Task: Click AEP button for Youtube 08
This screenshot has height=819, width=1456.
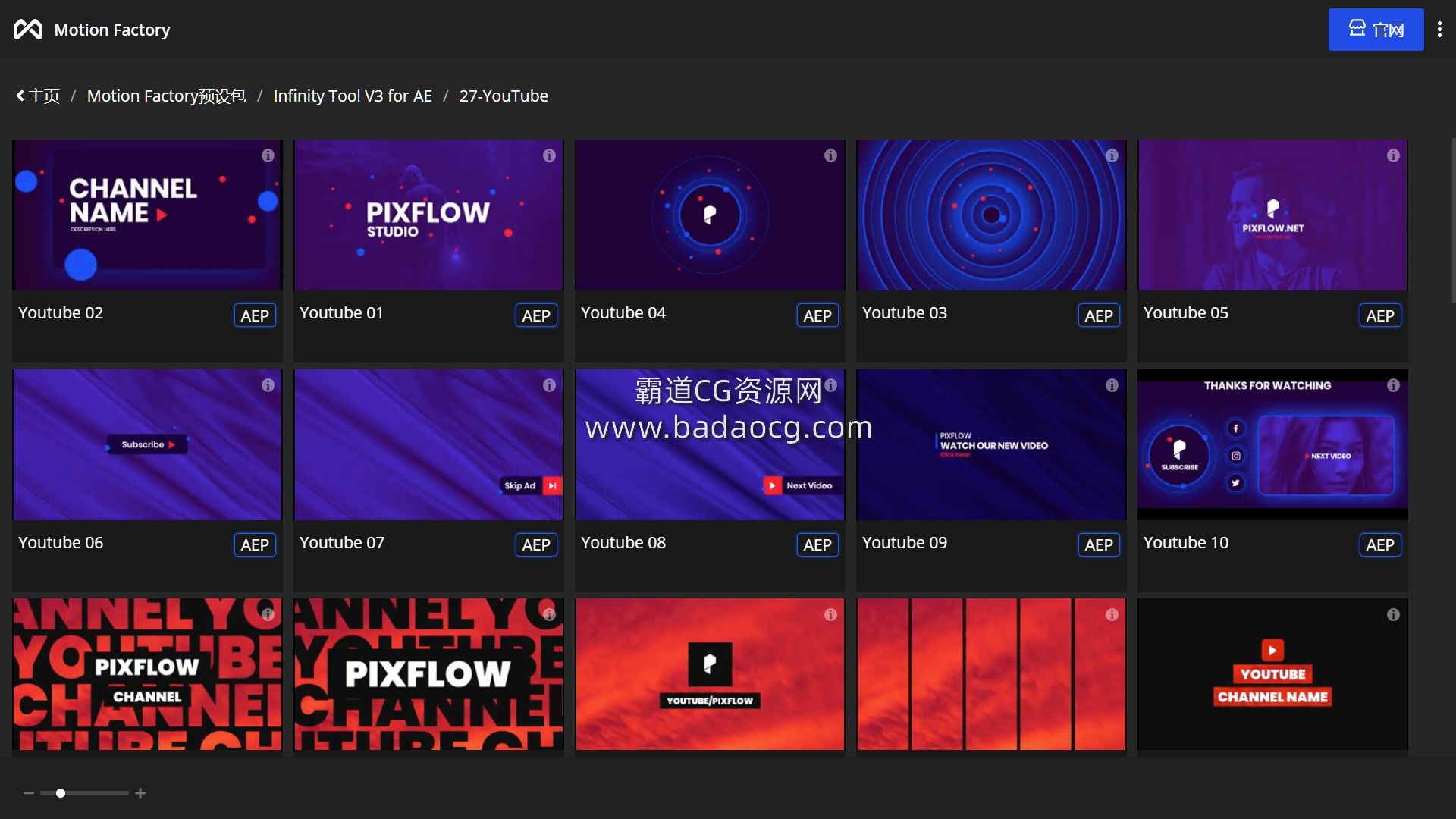Action: pos(817,544)
